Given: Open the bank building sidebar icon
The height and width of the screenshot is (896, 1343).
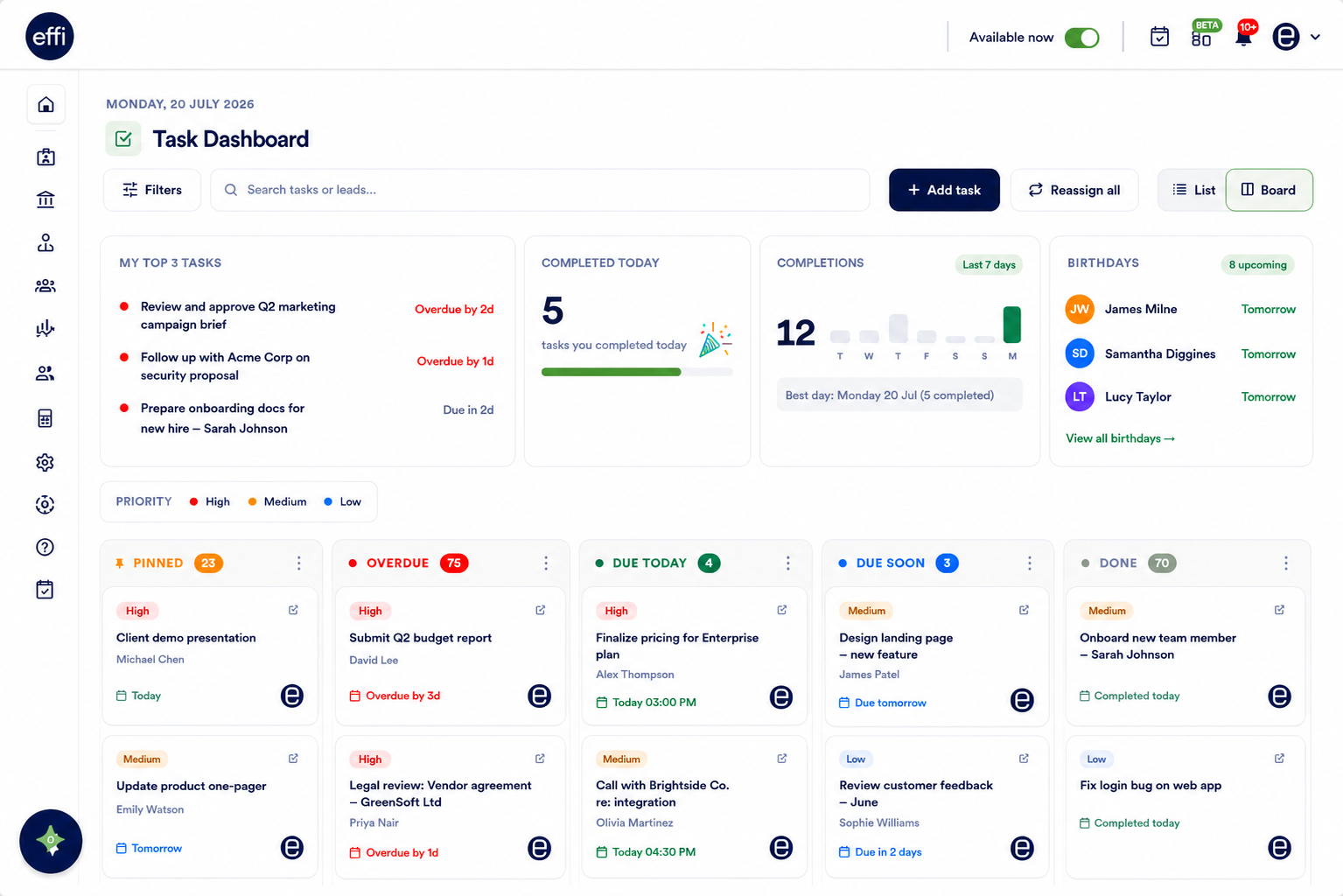Looking at the screenshot, I should pos(45,199).
